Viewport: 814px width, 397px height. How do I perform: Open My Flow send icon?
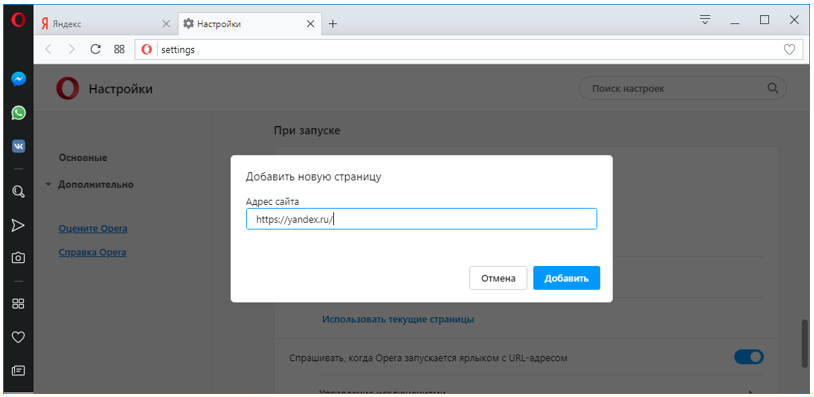18,225
